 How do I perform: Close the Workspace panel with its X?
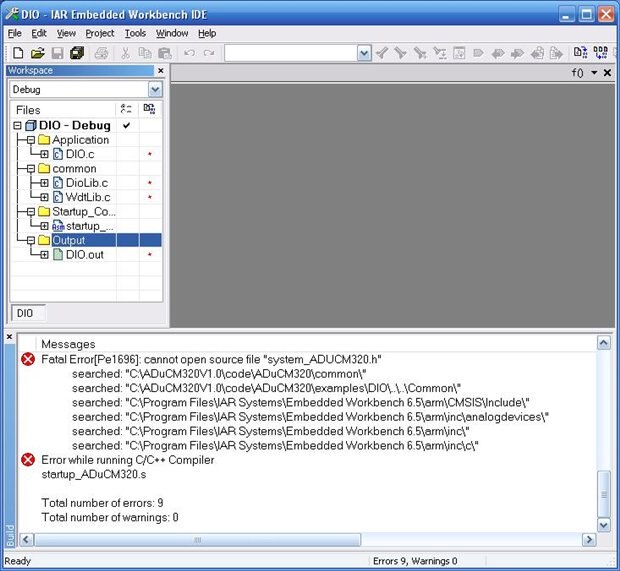(160, 71)
